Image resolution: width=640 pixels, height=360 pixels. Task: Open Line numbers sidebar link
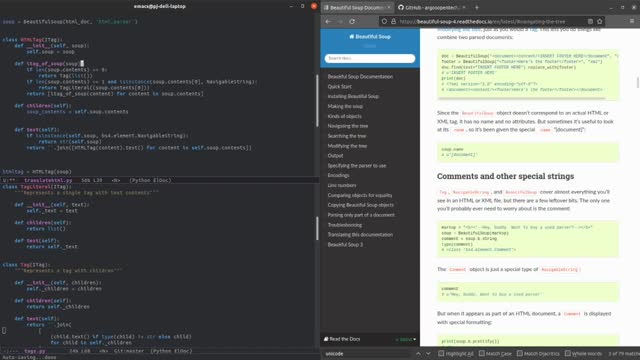(x=342, y=185)
